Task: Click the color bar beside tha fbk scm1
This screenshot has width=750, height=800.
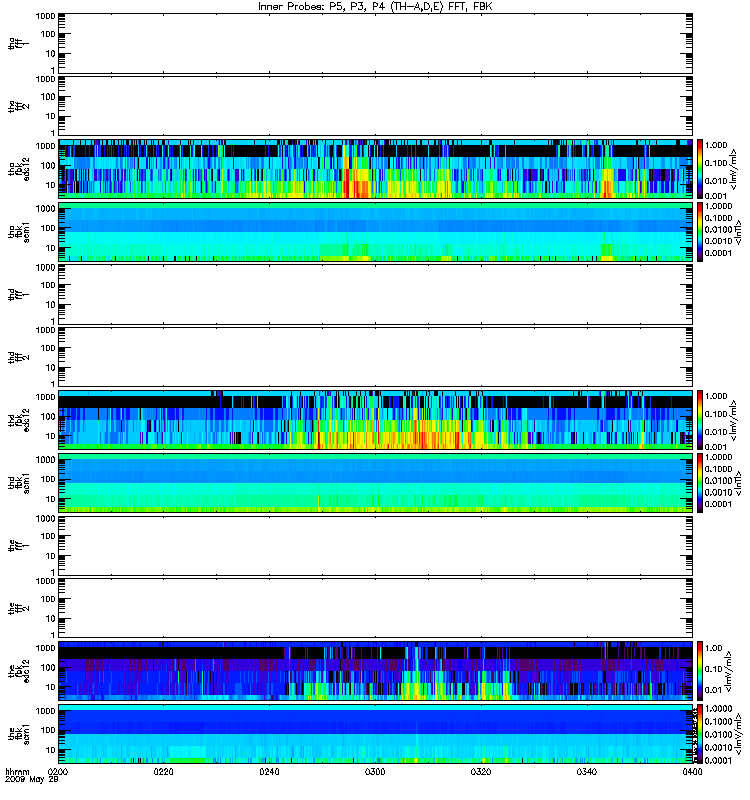Action: pos(700,232)
